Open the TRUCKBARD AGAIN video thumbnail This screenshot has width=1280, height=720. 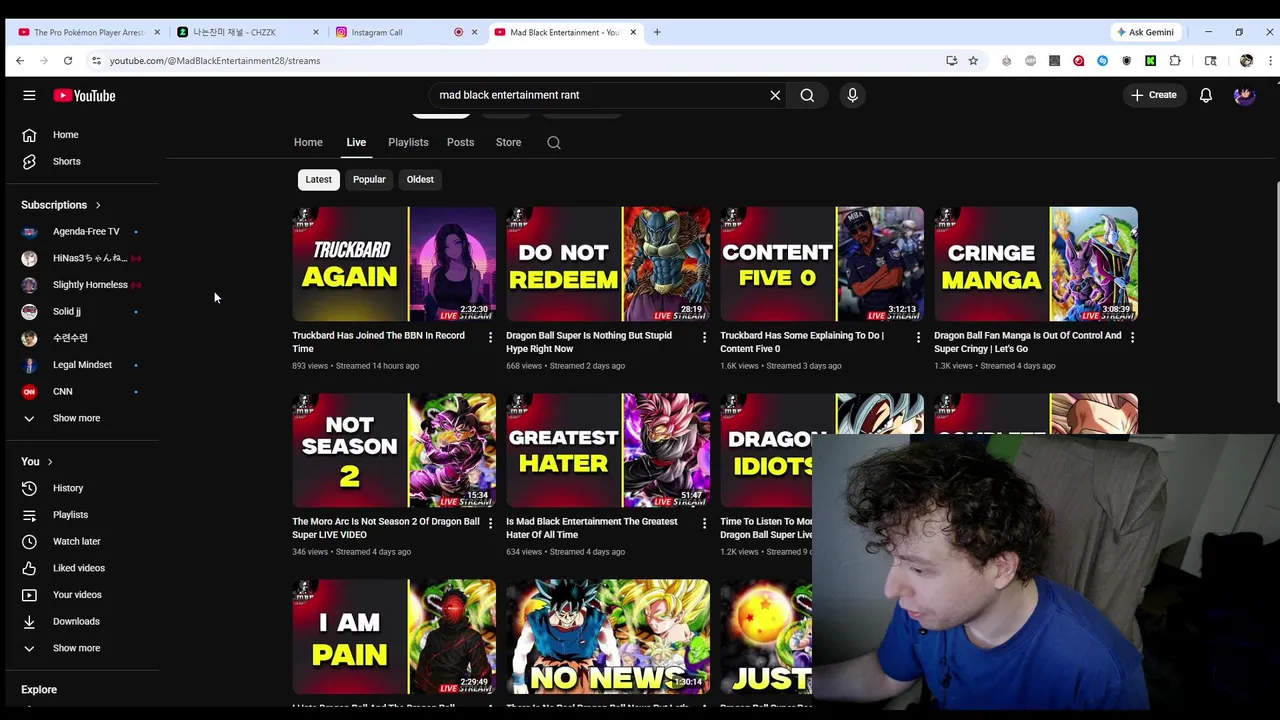tap(394, 264)
